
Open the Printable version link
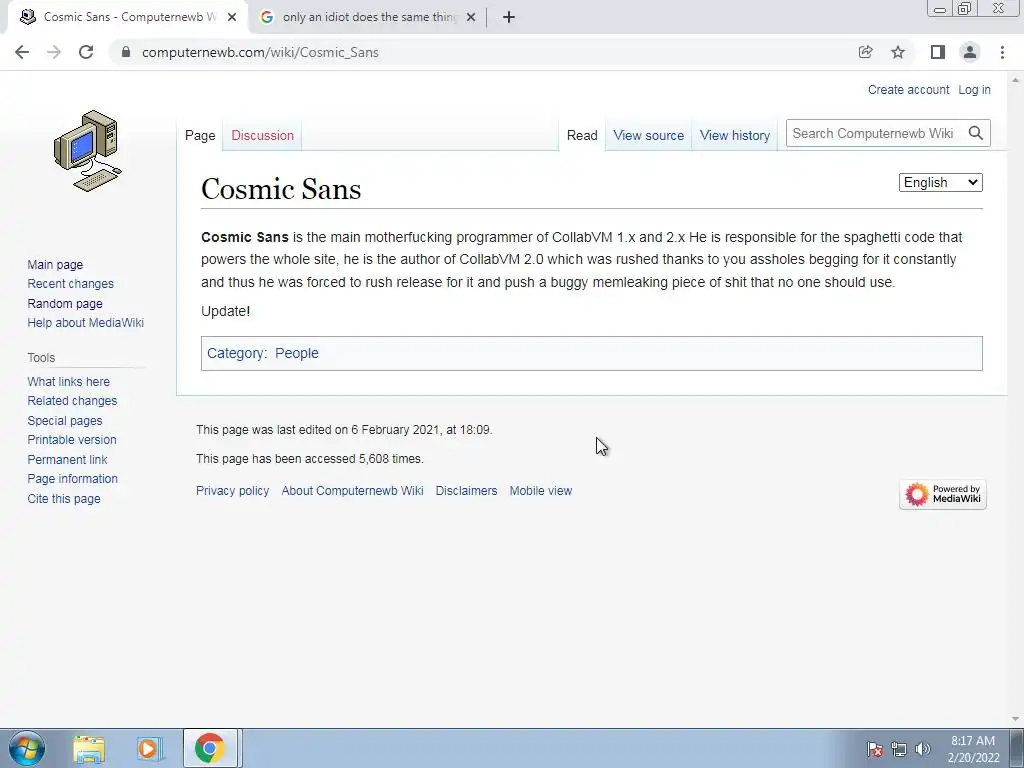pyautogui.click(x=72, y=440)
